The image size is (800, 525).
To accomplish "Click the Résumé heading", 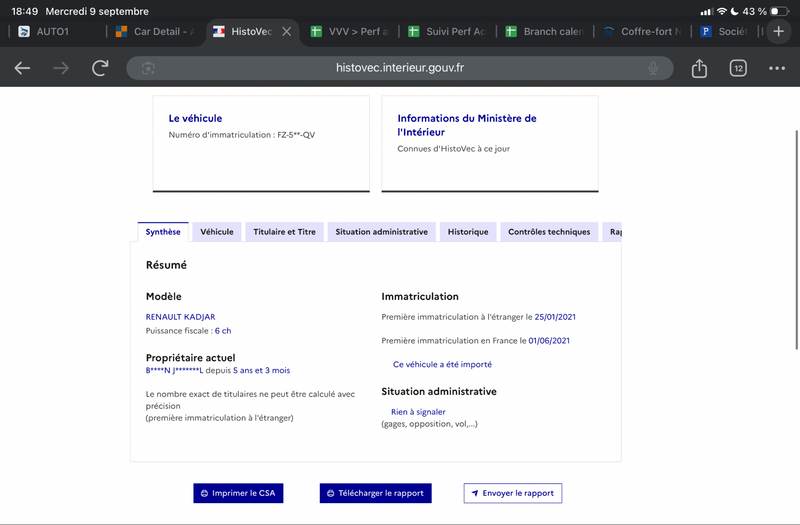I will [166, 265].
